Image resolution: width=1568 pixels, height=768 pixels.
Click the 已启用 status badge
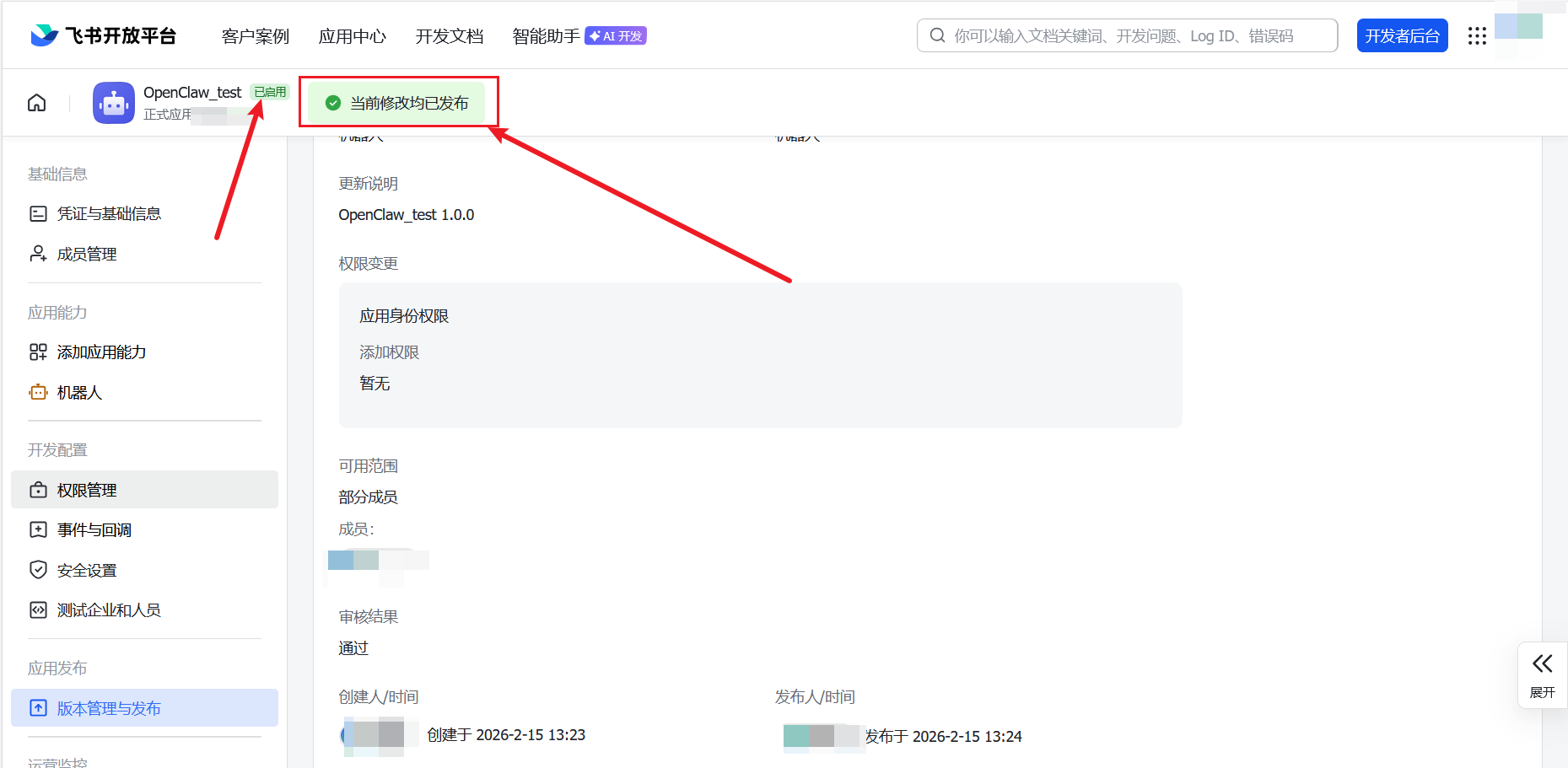coord(269,92)
